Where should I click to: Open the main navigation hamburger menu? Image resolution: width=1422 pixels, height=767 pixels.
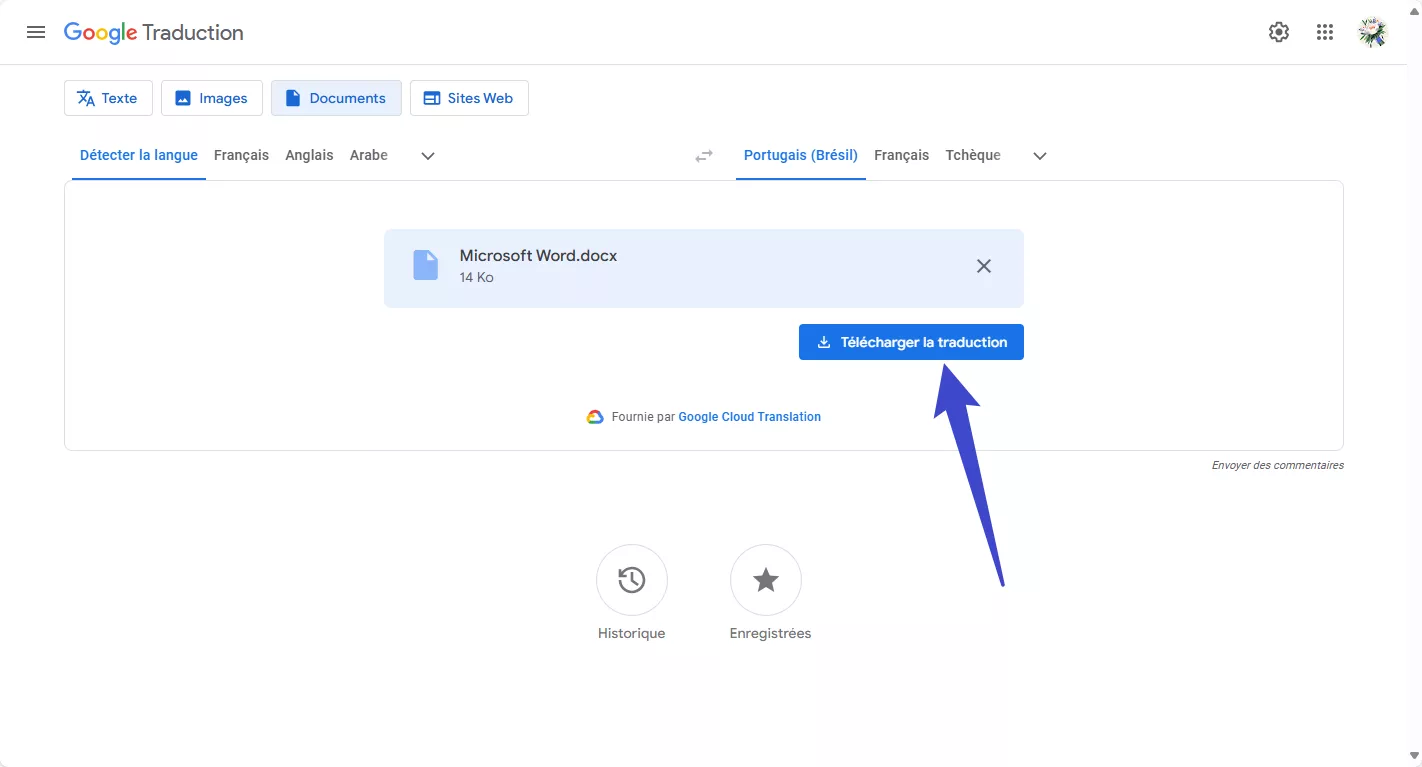36,31
